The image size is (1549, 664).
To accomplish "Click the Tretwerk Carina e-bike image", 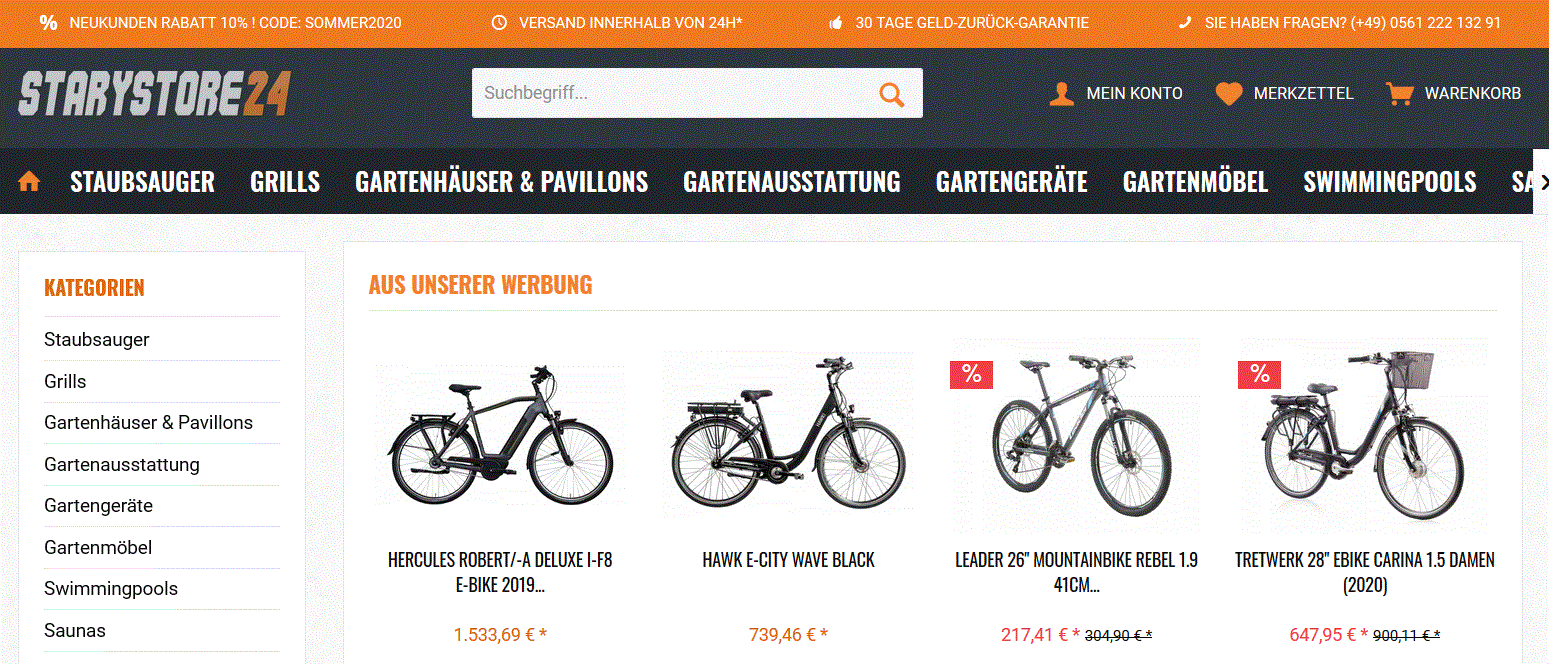I will (1364, 437).
